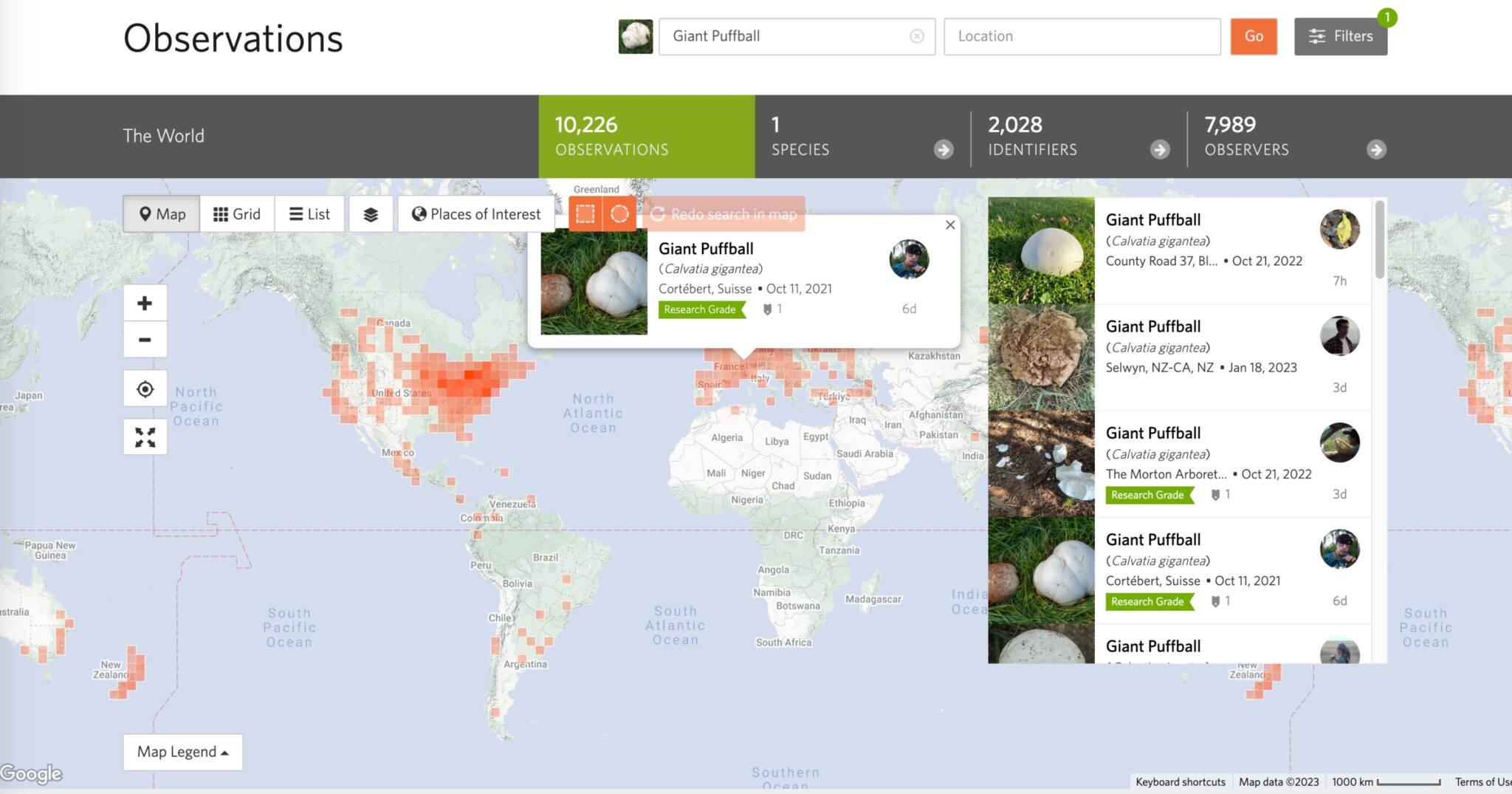
Task: Click the find my location icon
Action: point(145,389)
